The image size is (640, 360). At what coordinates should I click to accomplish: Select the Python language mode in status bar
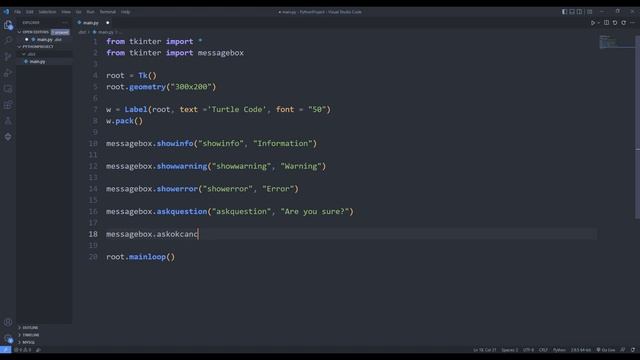click(x=559, y=350)
